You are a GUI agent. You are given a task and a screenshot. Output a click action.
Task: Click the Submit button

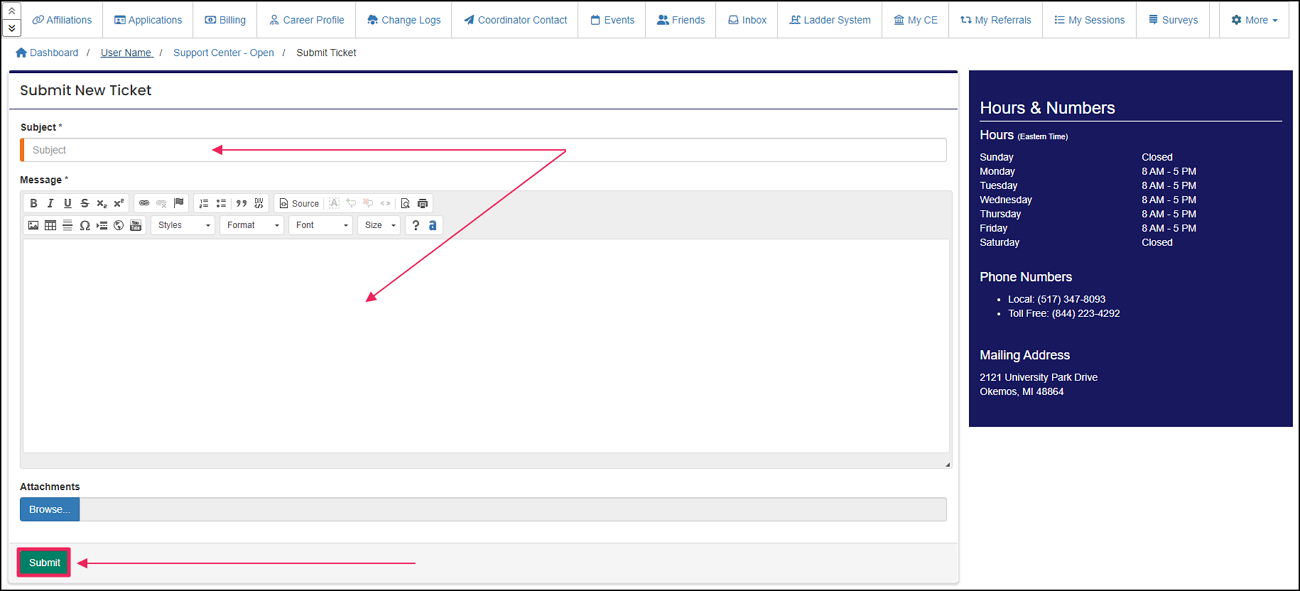click(x=43, y=562)
